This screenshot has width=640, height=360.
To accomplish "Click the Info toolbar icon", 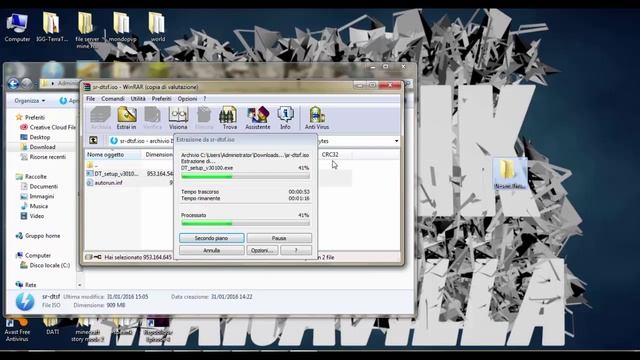I will pyautogui.click(x=285, y=118).
